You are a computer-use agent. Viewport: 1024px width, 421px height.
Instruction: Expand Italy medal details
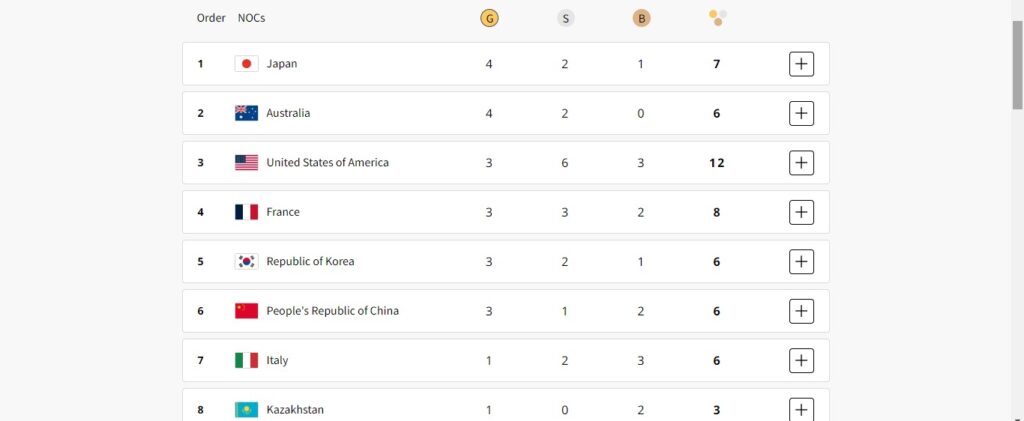pyautogui.click(x=801, y=360)
